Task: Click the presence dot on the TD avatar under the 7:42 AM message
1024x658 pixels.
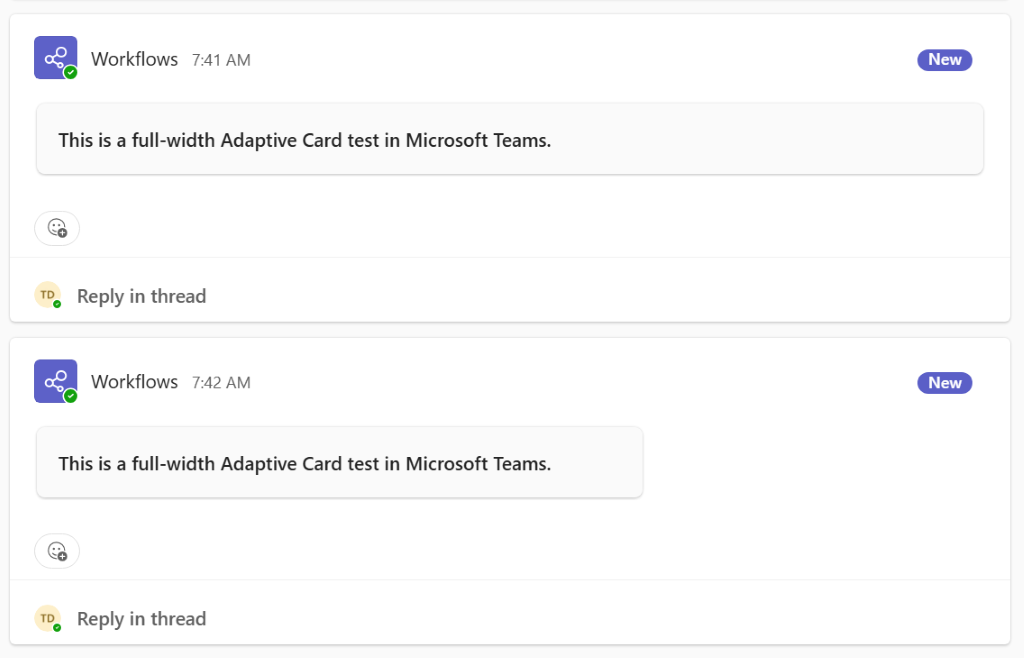Action: (57, 627)
